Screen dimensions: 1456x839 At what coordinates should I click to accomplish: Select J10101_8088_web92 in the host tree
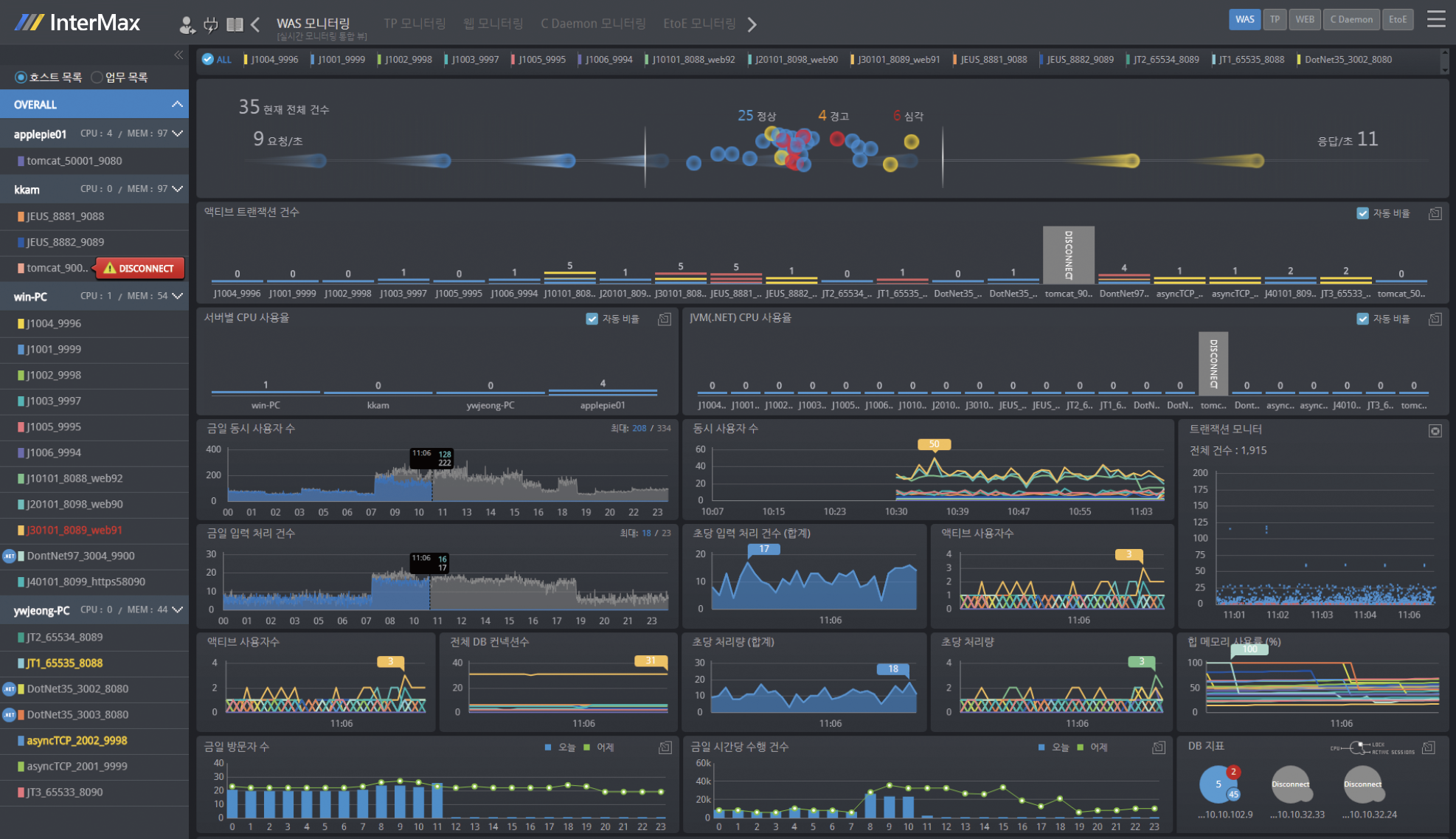point(74,479)
